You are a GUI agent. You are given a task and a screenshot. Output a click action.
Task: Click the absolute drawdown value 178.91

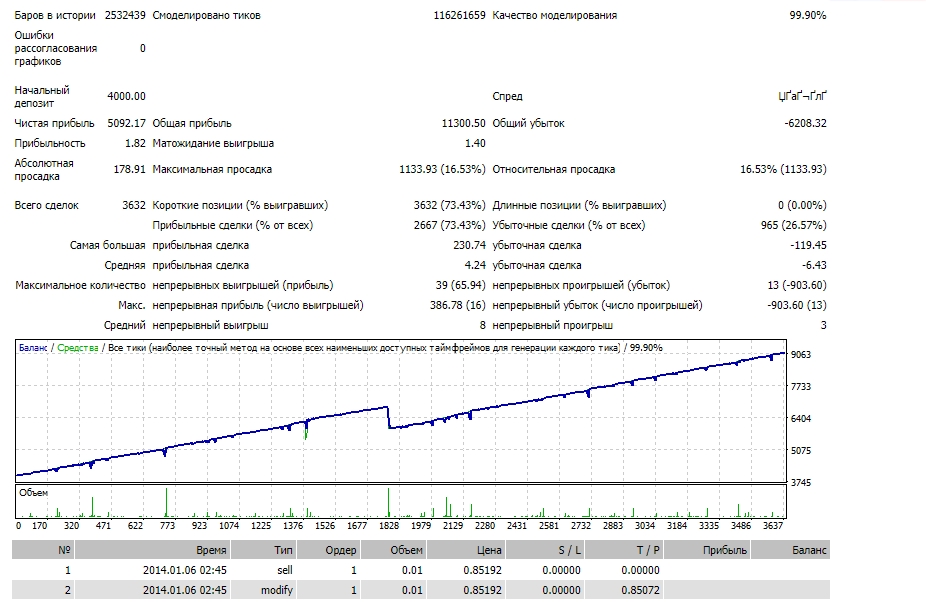[x=129, y=170]
